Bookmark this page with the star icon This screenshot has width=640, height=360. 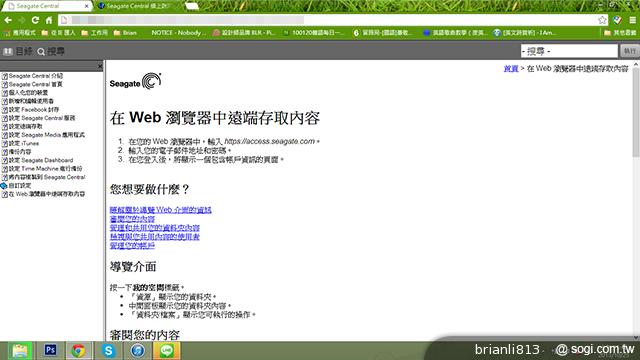coord(602,20)
